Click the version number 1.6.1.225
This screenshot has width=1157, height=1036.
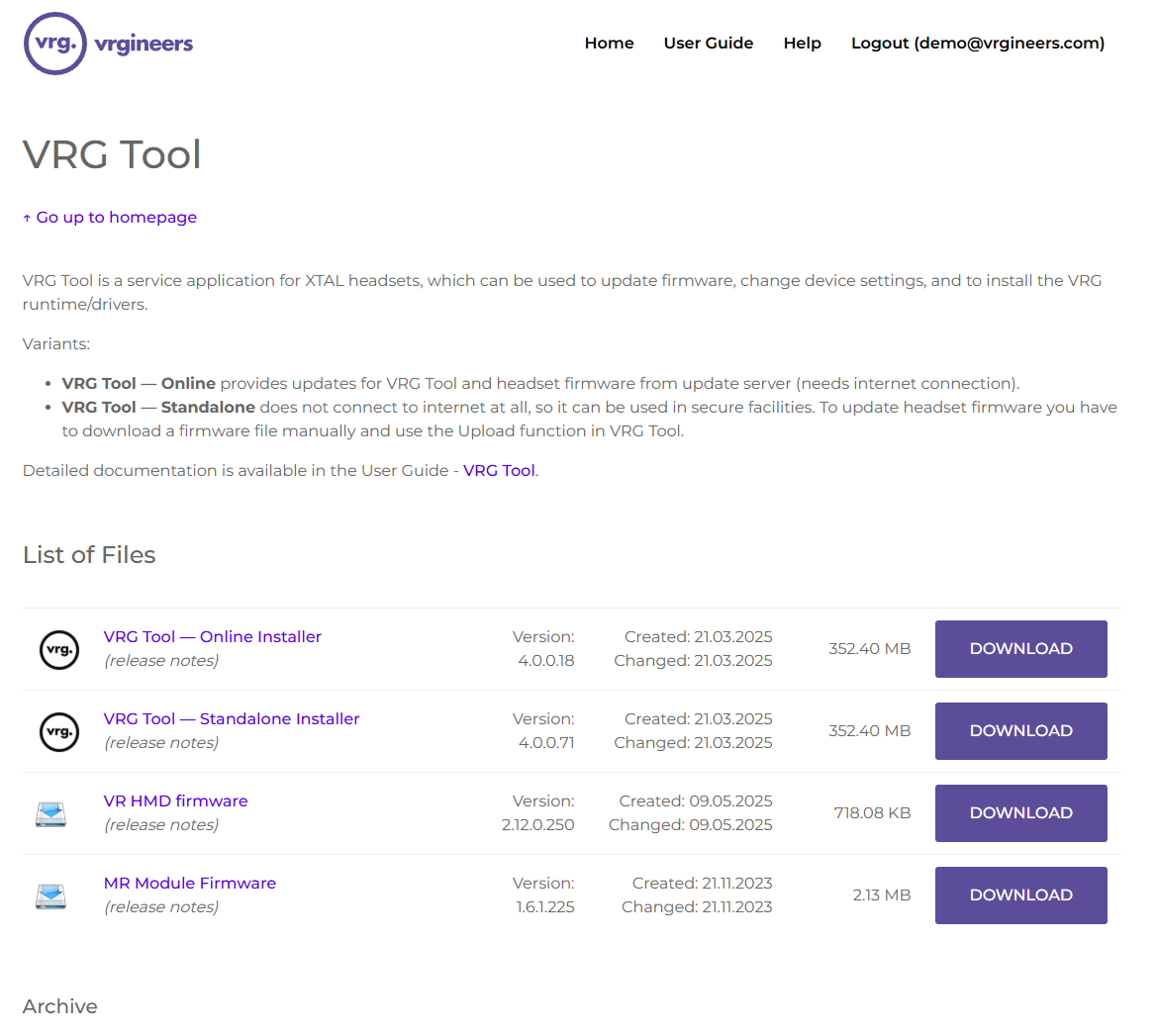(545, 906)
